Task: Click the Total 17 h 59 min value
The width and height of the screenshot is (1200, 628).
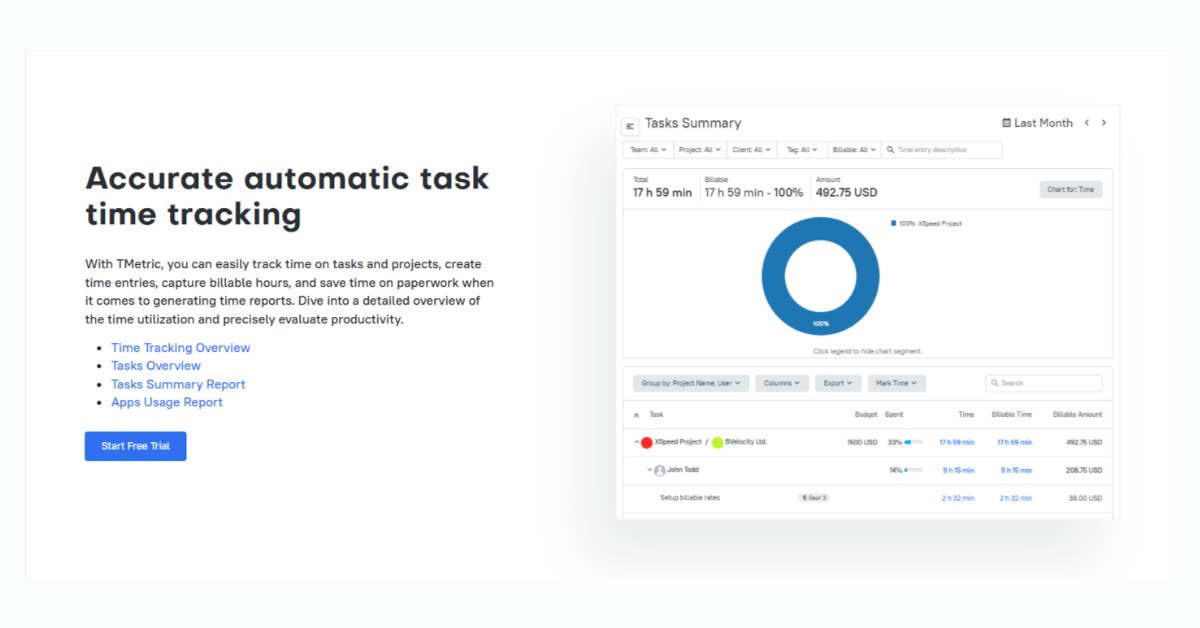Action: 662,192
